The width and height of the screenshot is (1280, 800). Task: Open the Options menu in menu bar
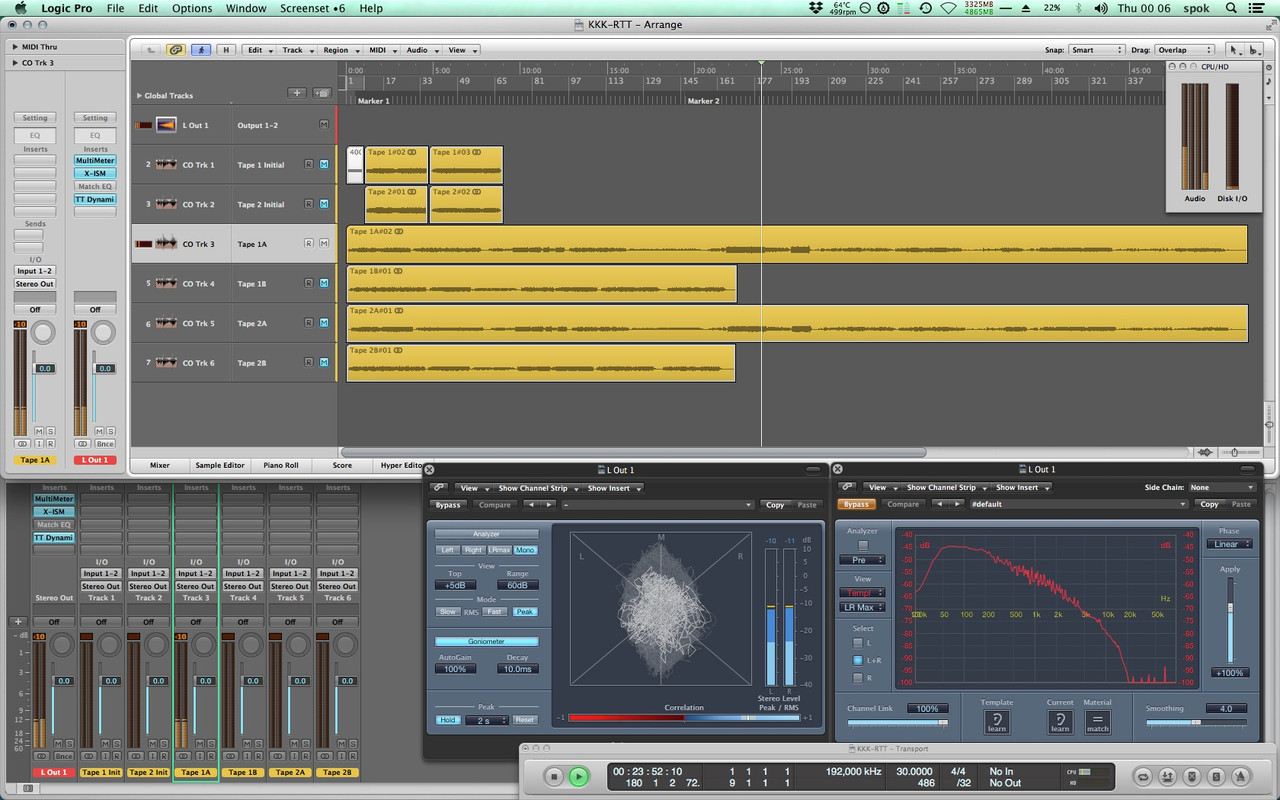pos(192,8)
